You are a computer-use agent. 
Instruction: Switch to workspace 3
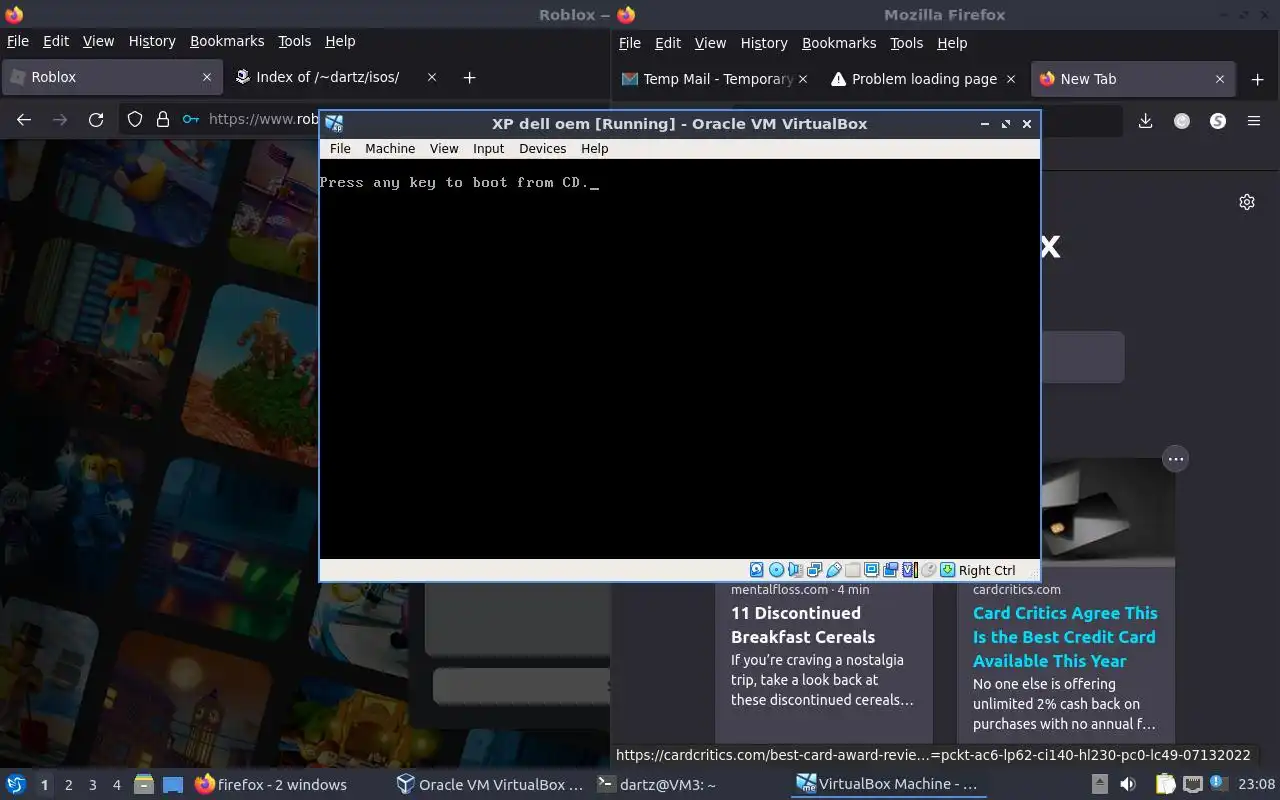[x=93, y=785]
